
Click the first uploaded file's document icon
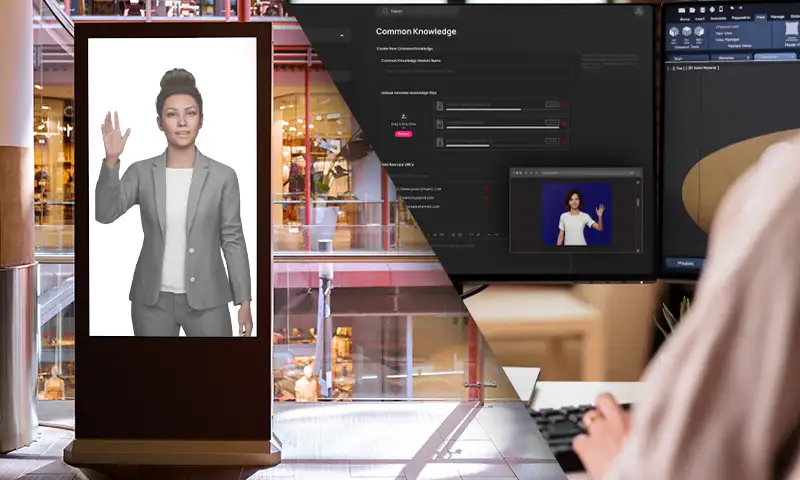coord(438,105)
